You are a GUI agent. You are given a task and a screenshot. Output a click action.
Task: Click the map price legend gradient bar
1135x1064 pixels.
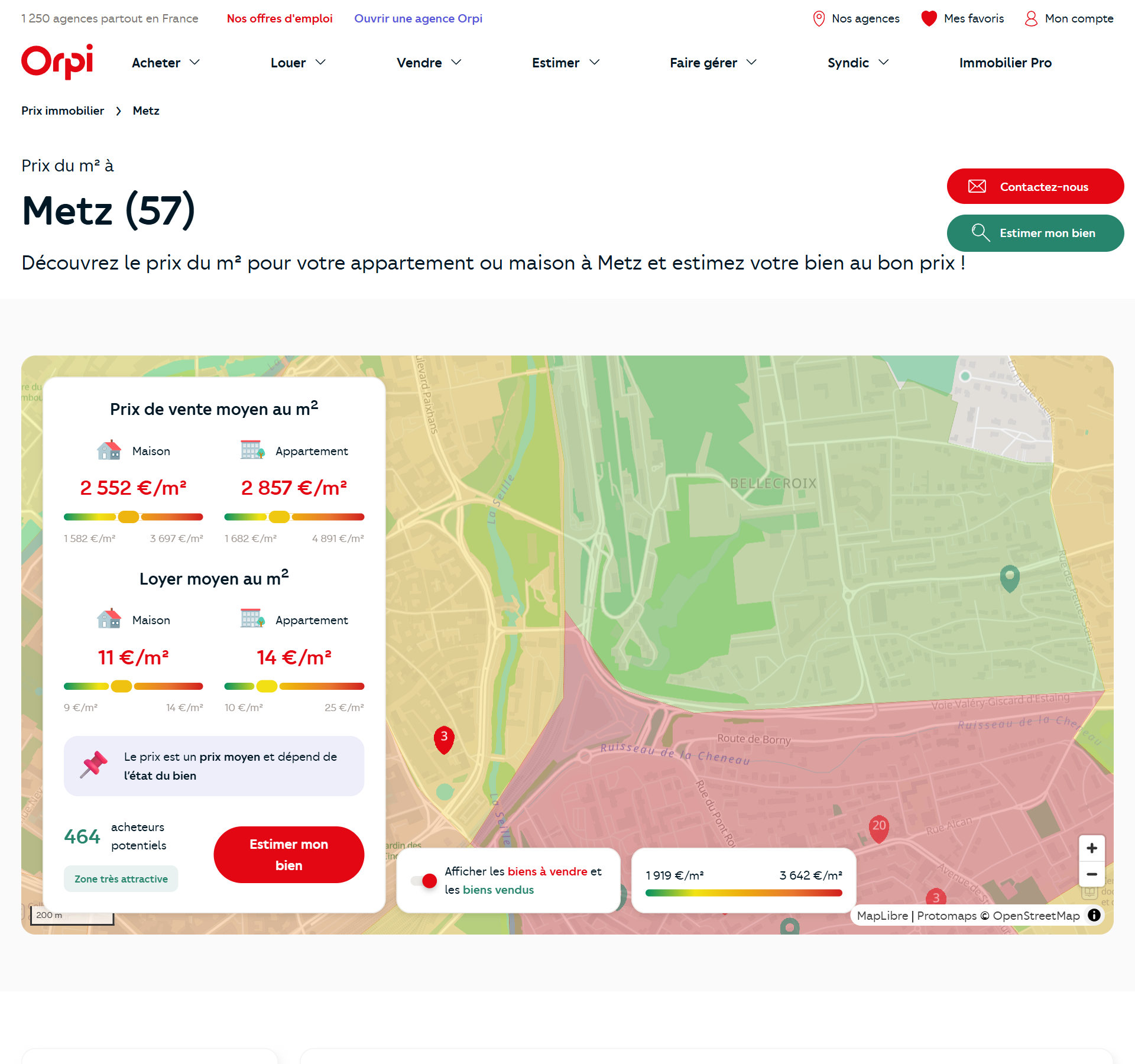(744, 893)
